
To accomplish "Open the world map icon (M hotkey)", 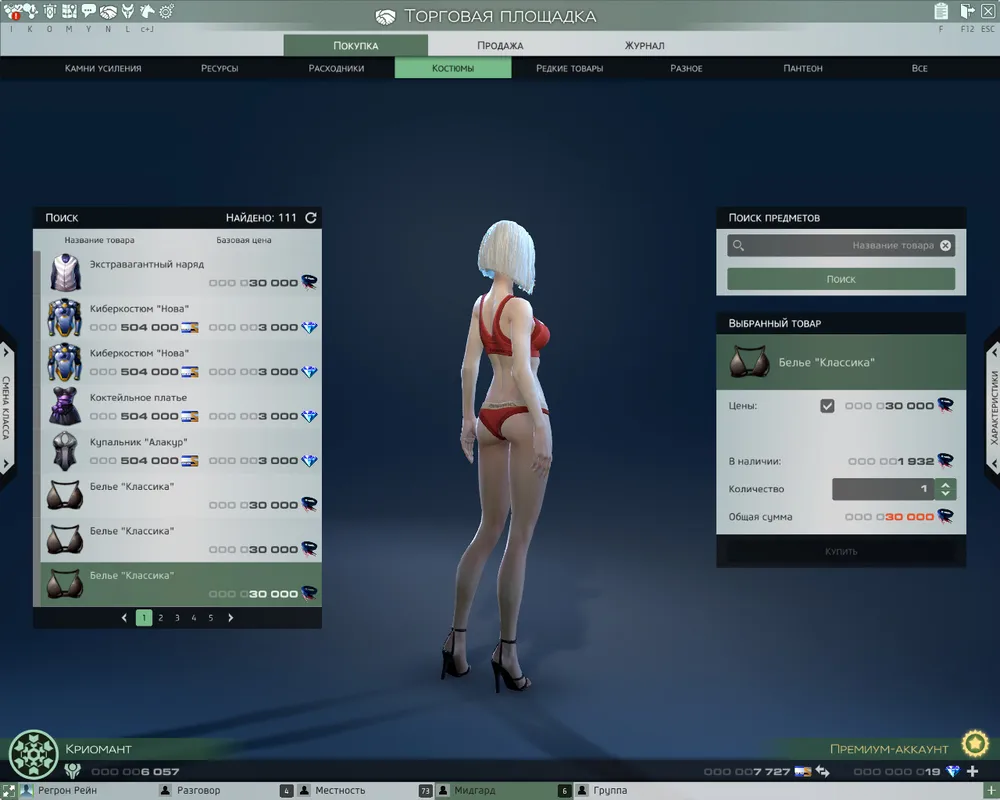I will 70,11.
